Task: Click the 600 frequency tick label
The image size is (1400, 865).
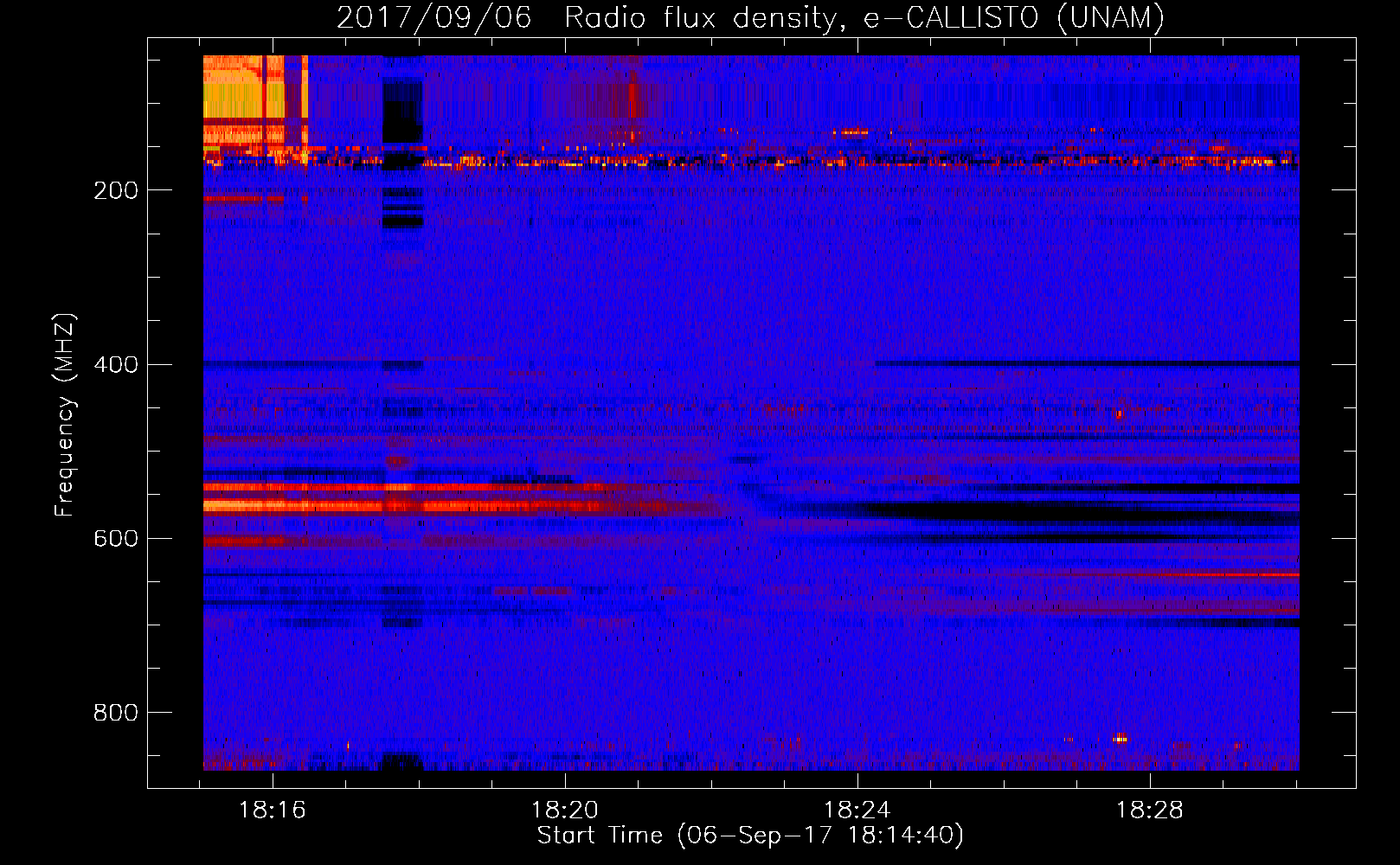Action: [116, 538]
